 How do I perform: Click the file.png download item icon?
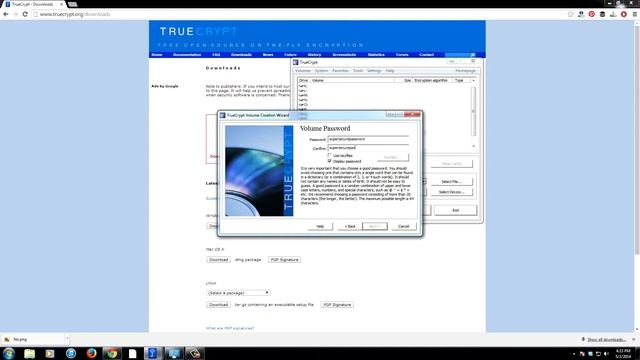point(7,340)
